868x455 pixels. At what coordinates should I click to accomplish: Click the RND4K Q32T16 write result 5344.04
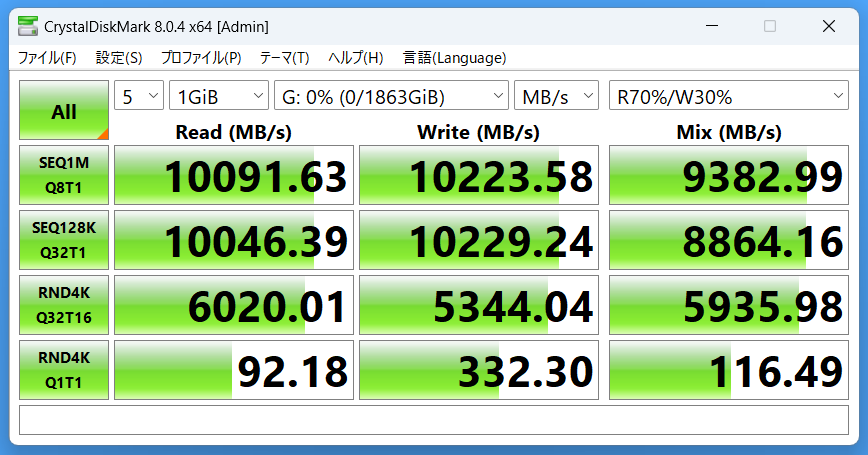tap(479, 305)
